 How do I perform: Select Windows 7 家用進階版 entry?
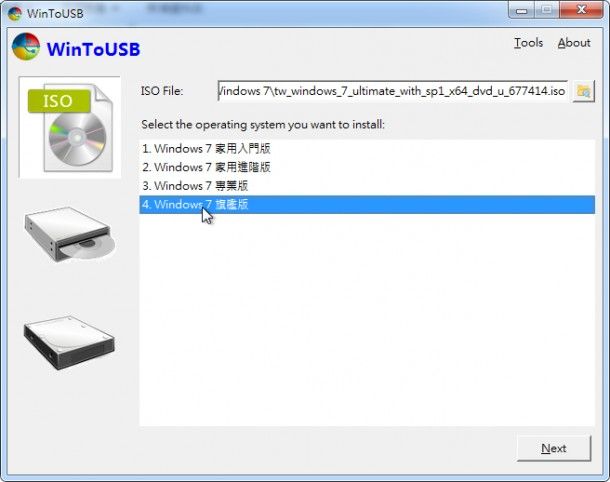pyautogui.click(x=367, y=167)
